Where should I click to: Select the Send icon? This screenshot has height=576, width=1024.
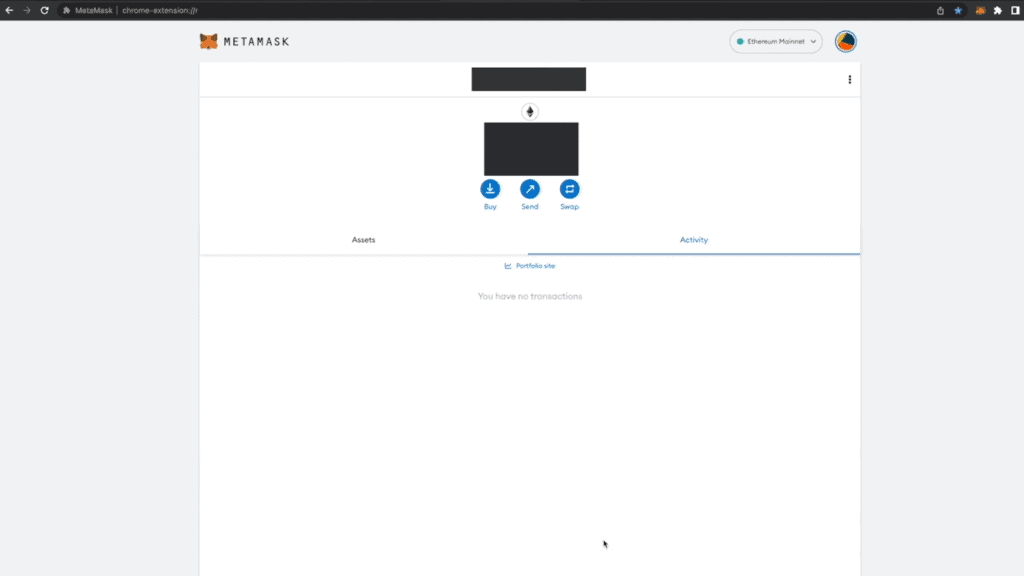[x=529, y=189]
